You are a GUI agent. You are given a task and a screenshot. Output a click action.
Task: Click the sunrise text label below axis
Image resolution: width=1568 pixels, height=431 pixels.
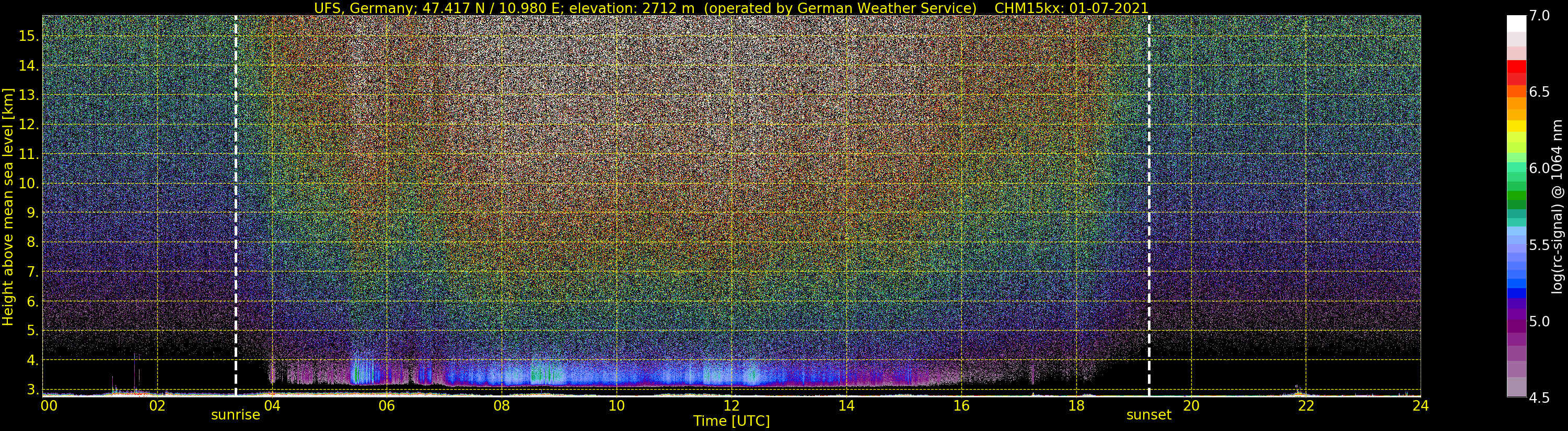[x=236, y=415]
